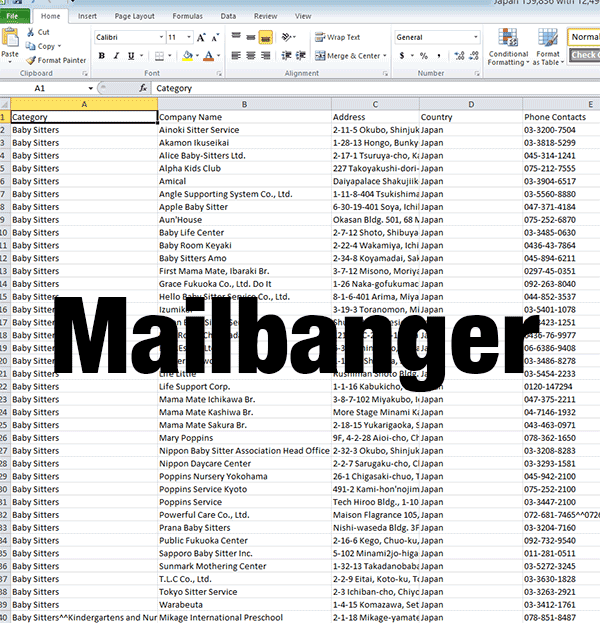Apply cell borders with the Borders icon
Viewport: 600px width, 623px height.
click(x=159, y=56)
